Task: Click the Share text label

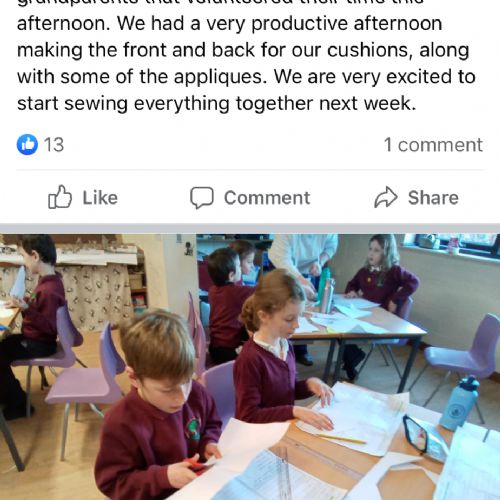Action: tap(433, 198)
